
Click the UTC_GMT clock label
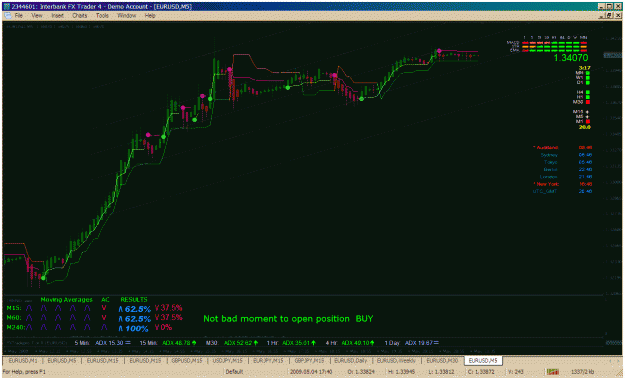click(x=545, y=191)
